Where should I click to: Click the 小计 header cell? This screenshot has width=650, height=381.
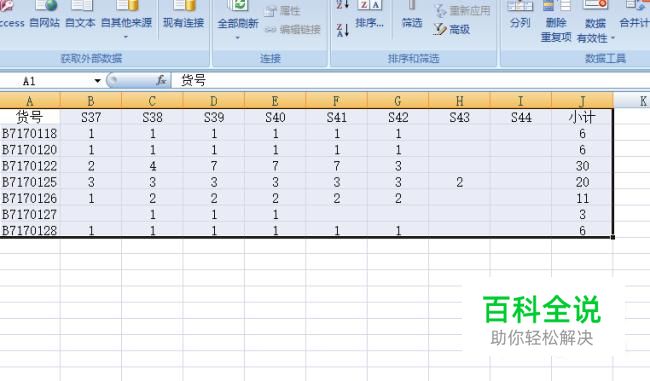(582, 117)
